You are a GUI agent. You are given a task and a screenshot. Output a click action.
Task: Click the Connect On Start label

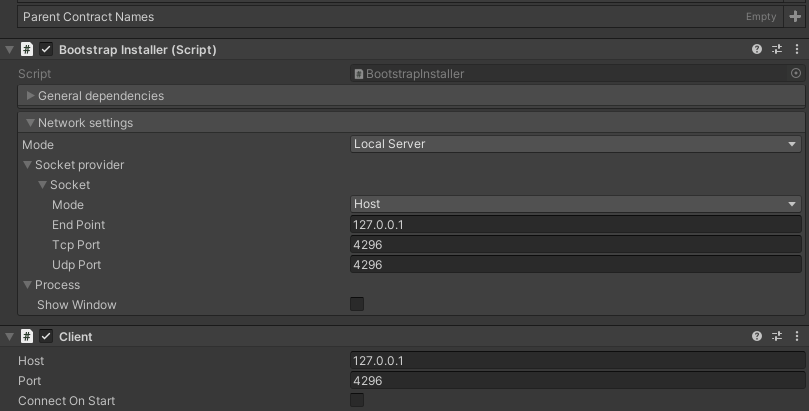click(67, 401)
